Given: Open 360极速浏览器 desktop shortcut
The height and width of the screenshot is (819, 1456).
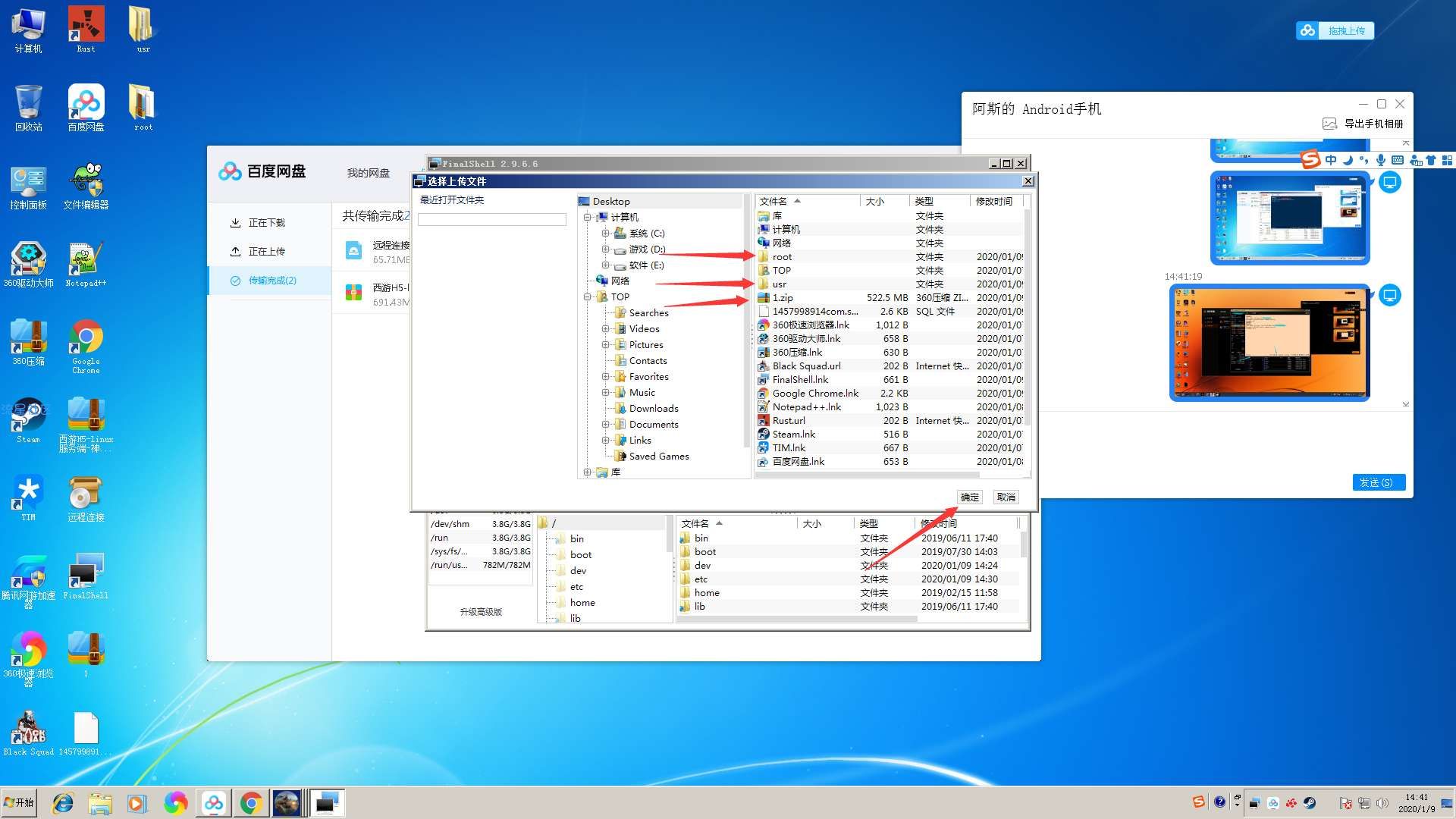Looking at the screenshot, I should [28, 659].
